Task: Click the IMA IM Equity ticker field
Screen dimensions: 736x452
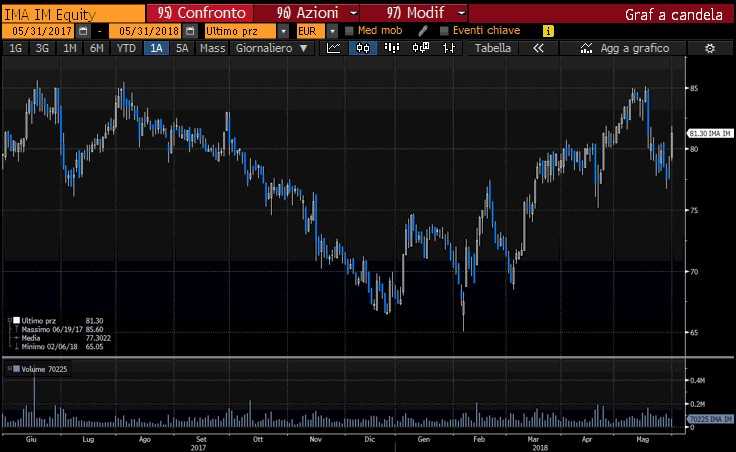Action: pos(73,14)
